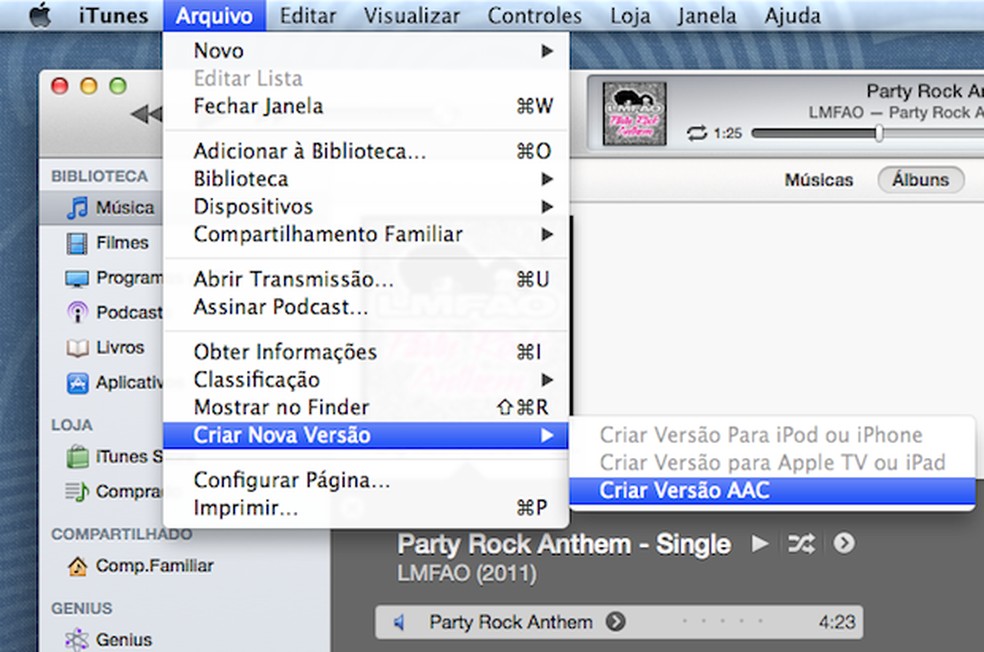This screenshot has width=984, height=652.
Task: Toggle shuffle next to album title
Action: click(801, 544)
